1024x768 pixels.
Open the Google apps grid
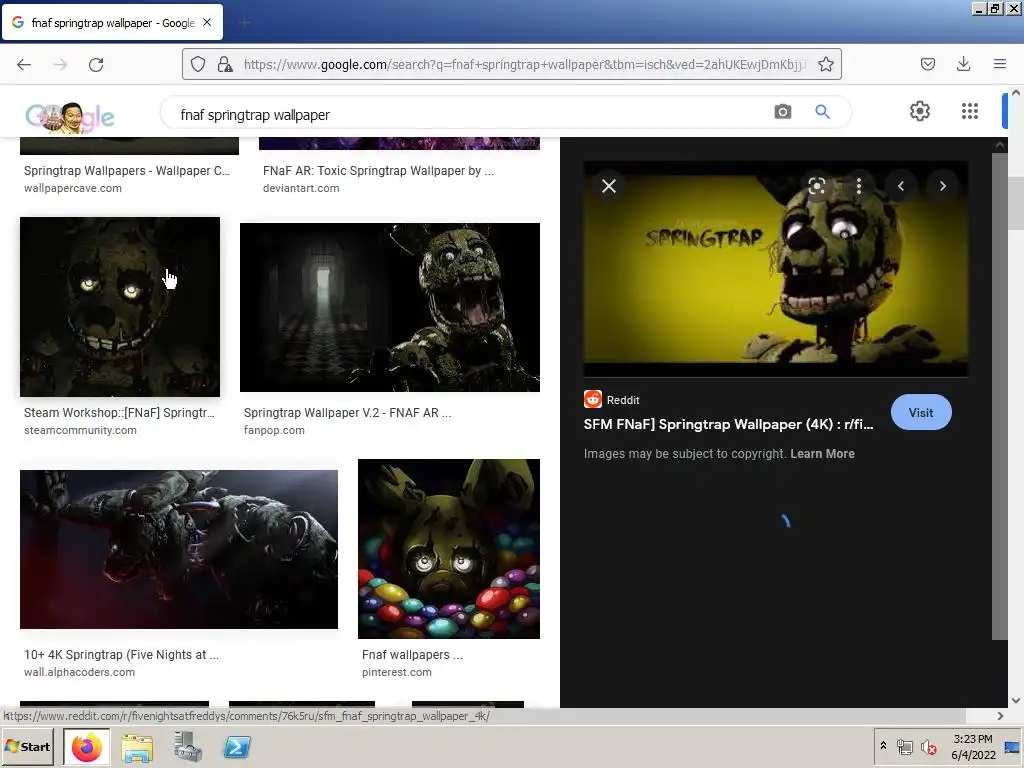coord(970,111)
